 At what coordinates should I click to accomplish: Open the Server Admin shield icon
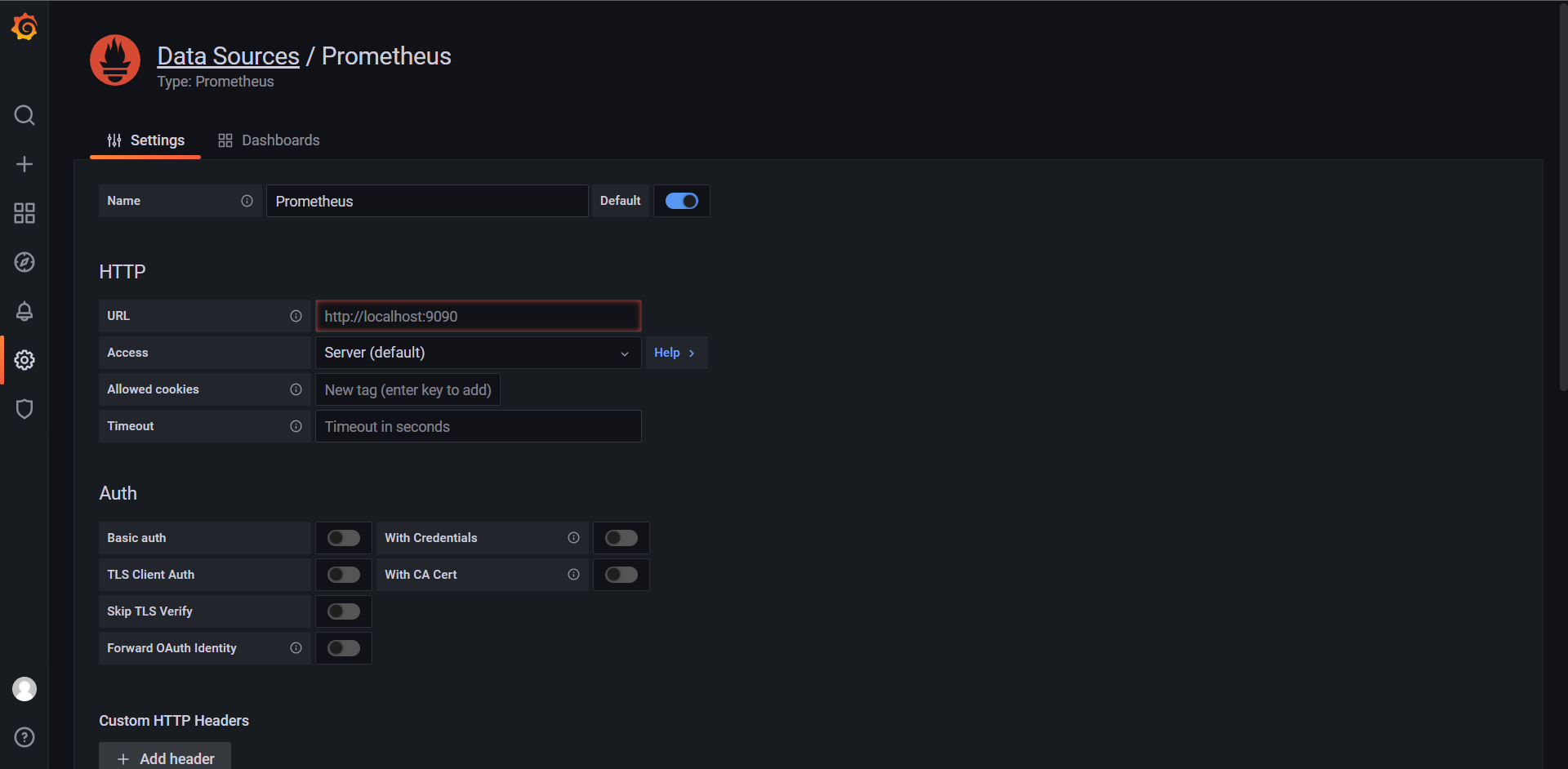(24, 409)
